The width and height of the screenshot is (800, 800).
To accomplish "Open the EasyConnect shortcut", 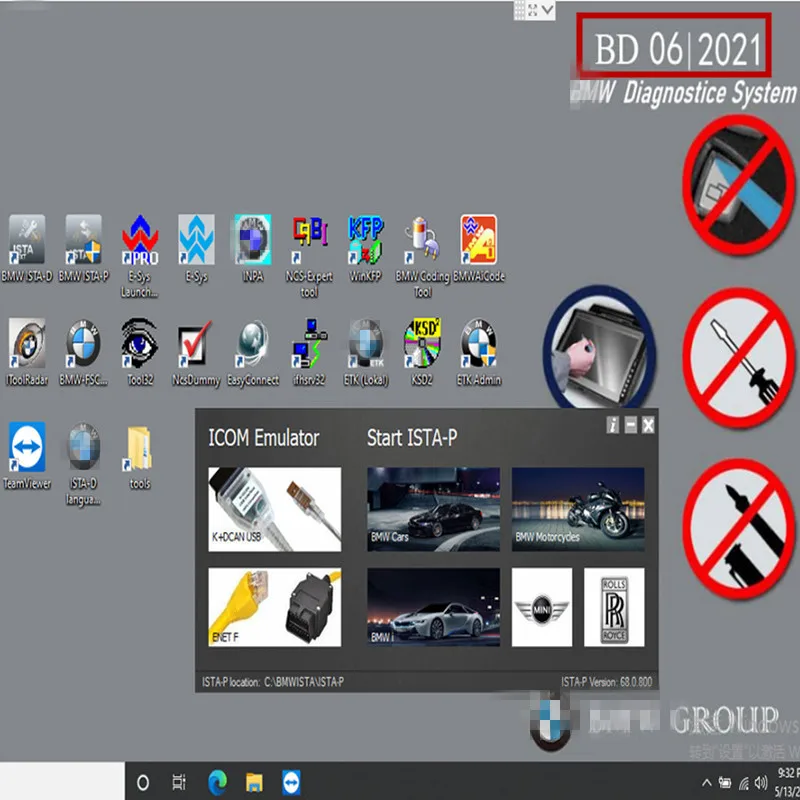I will click(253, 352).
